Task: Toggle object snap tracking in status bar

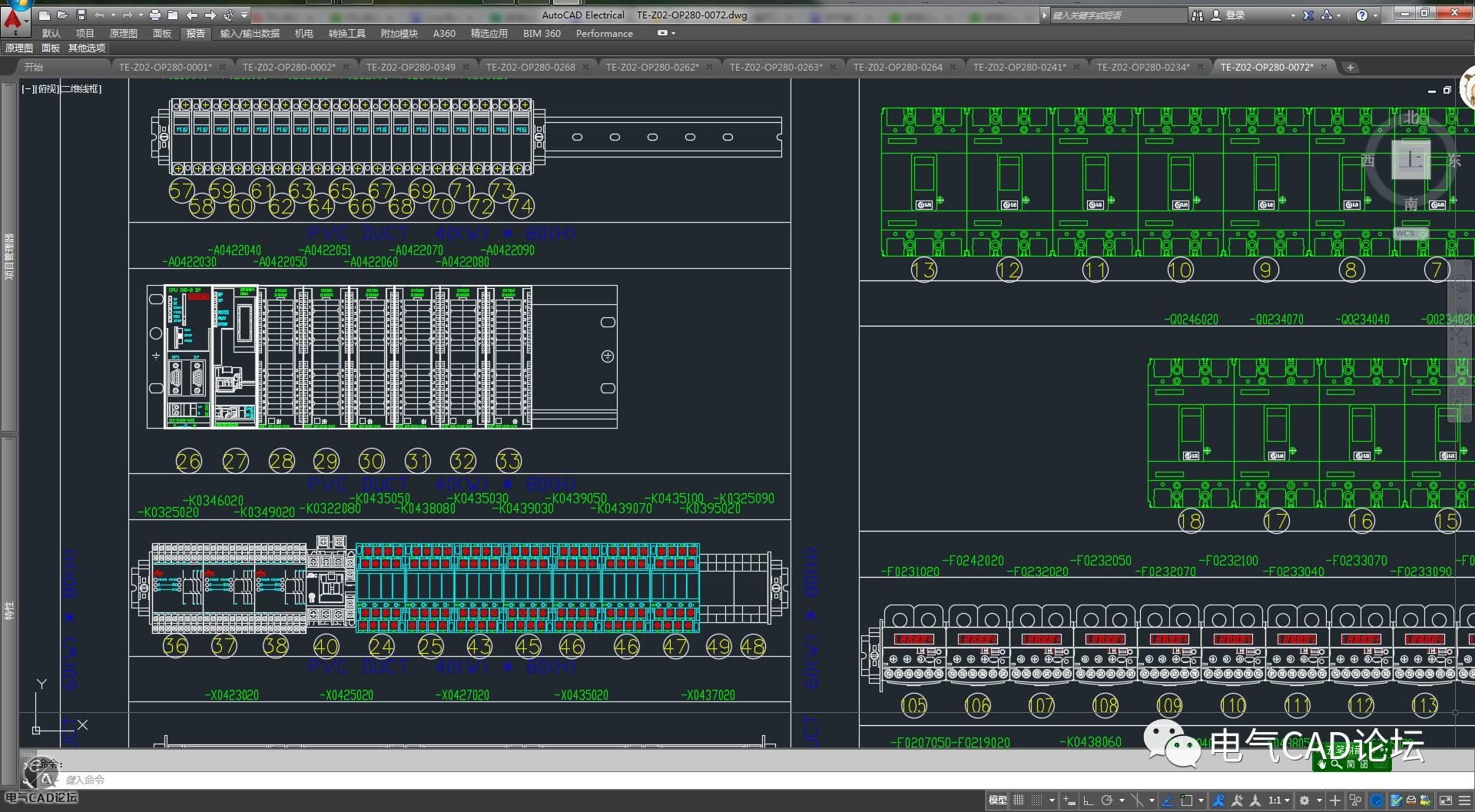Action: pos(1167,800)
